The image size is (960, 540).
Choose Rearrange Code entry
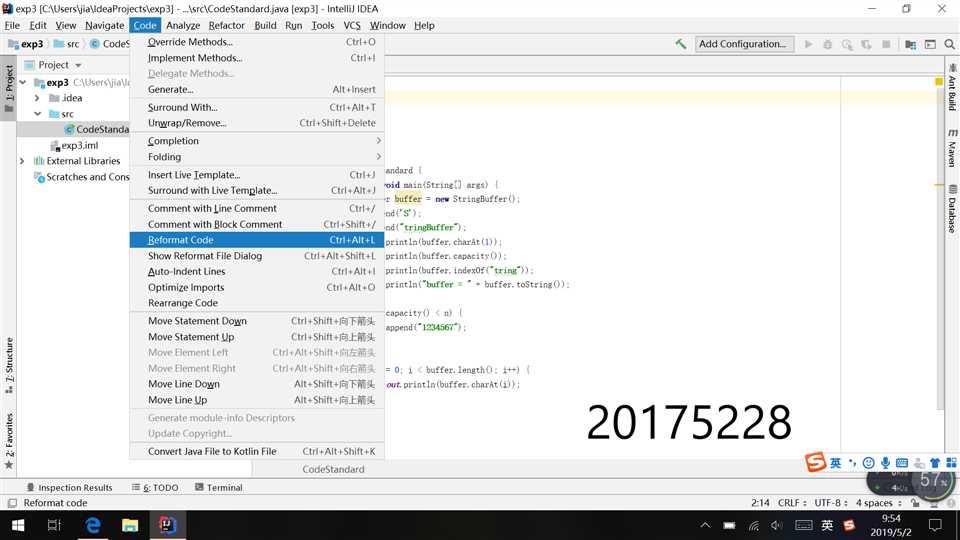point(257,303)
